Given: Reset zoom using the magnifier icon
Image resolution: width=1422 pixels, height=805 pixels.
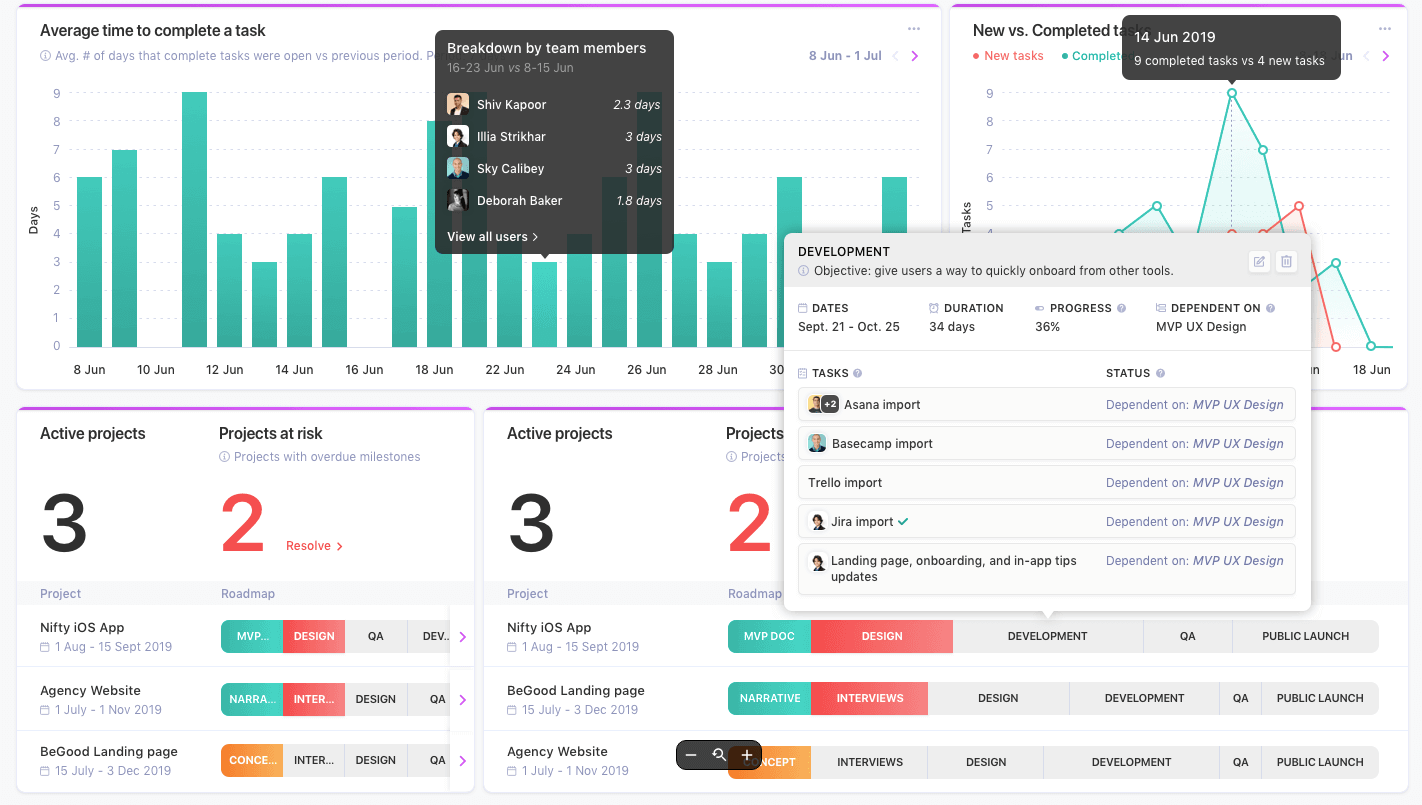Looking at the screenshot, I should click(x=718, y=756).
